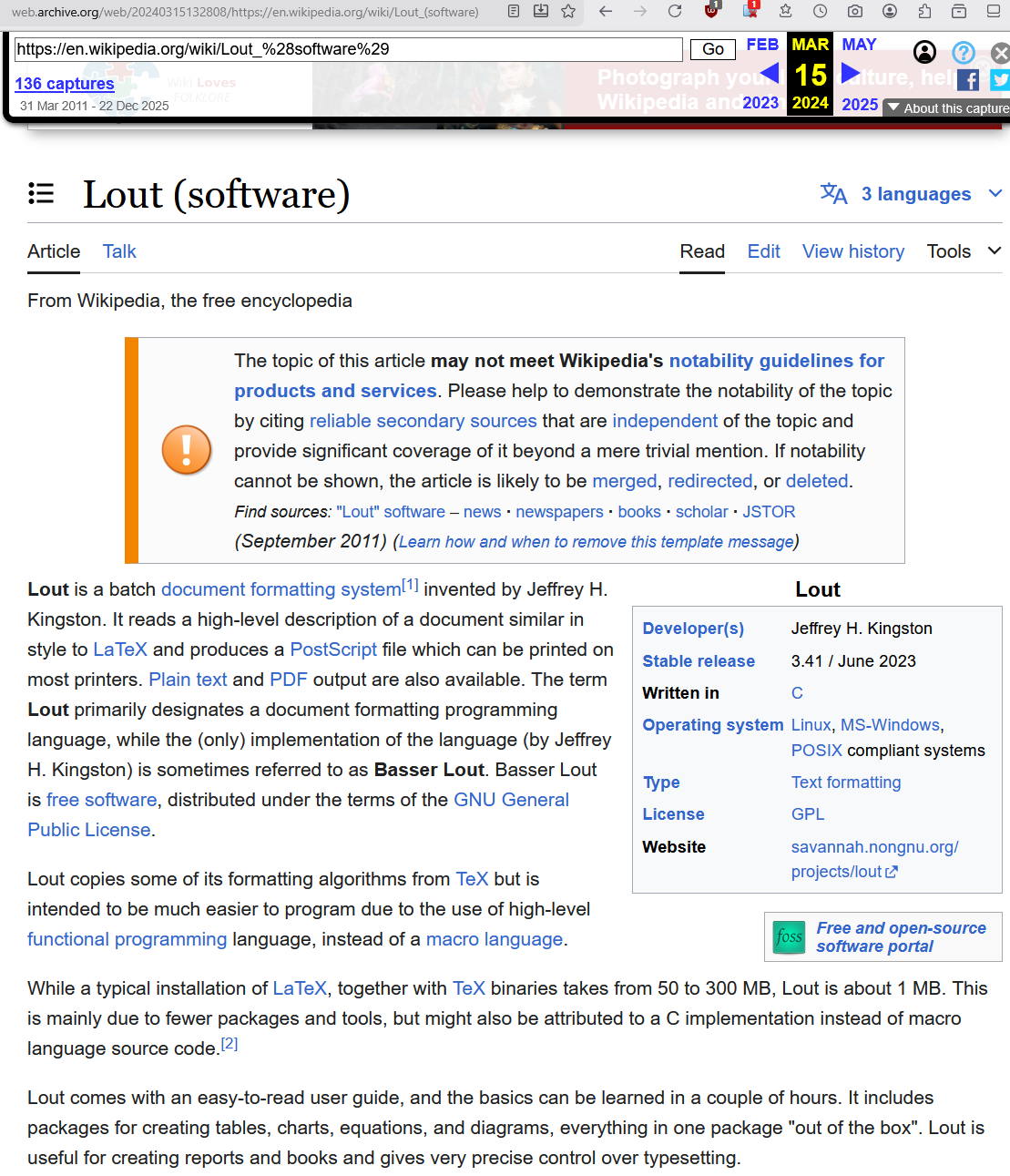
Task: Open the extension icon with red X badge
Action: click(750, 11)
